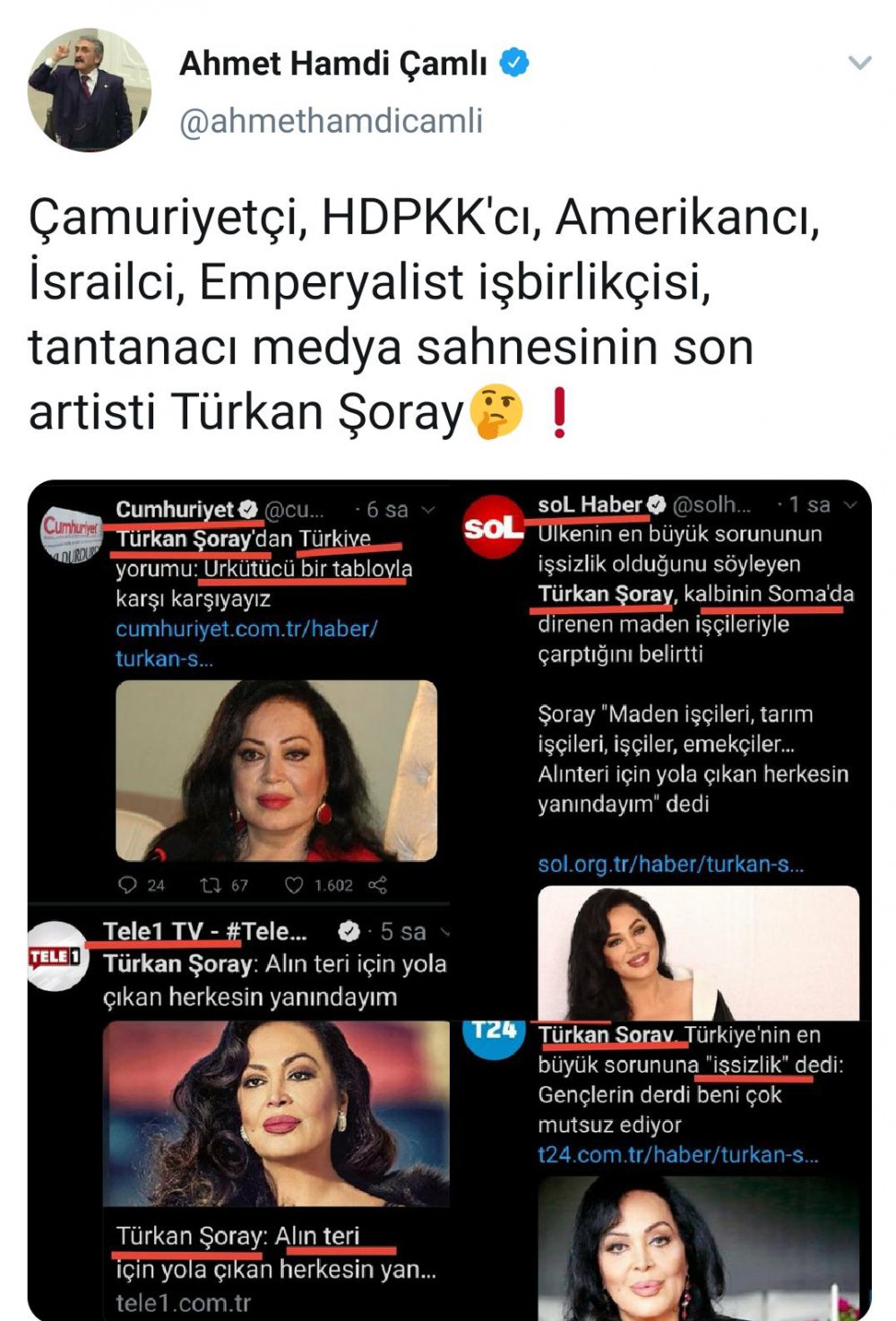The height and width of the screenshot is (1321, 896).
Task: Expand the Cumhuriyet tweet dropdown chevron
Action: click(428, 510)
